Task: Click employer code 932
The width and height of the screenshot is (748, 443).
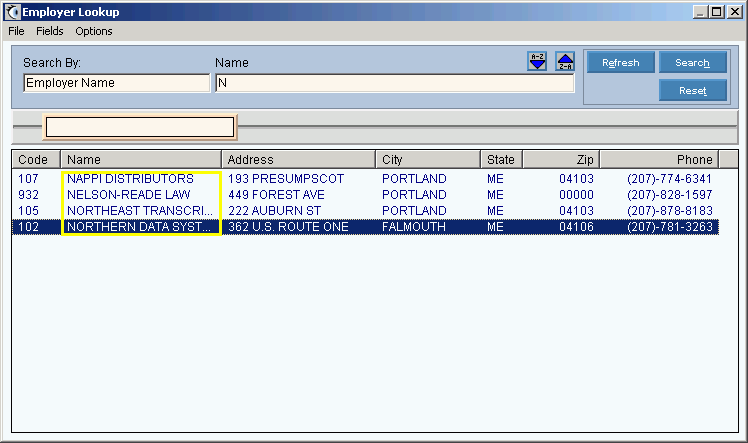Action: point(28,195)
